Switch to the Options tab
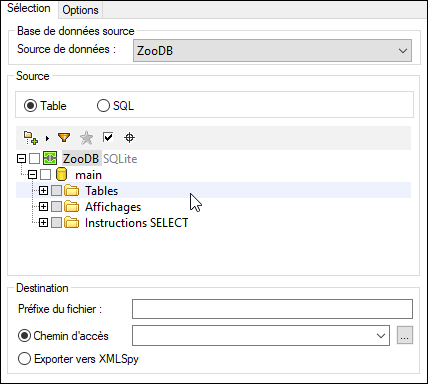428x384 pixels. pyautogui.click(x=80, y=10)
